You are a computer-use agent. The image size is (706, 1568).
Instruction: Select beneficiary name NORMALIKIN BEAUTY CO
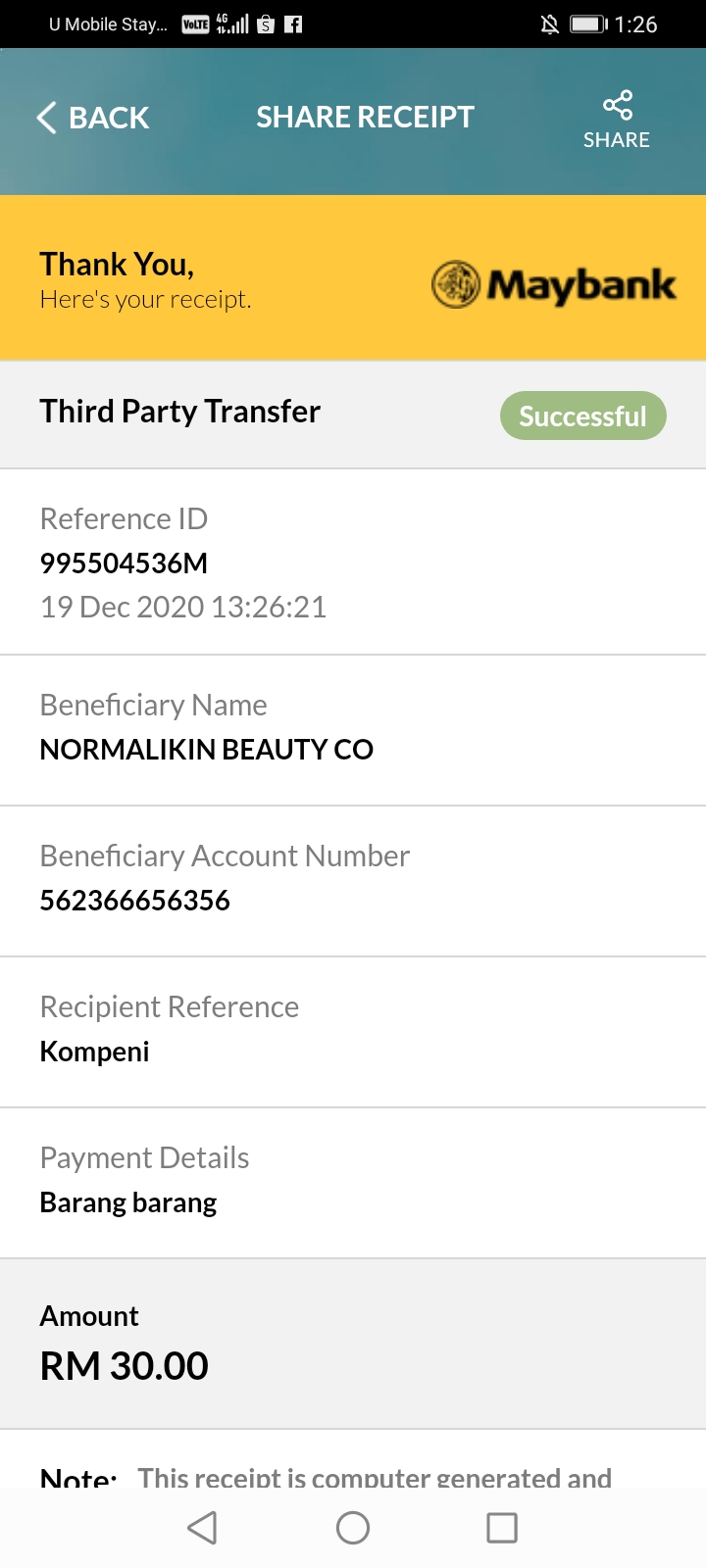pyautogui.click(x=207, y=750)
